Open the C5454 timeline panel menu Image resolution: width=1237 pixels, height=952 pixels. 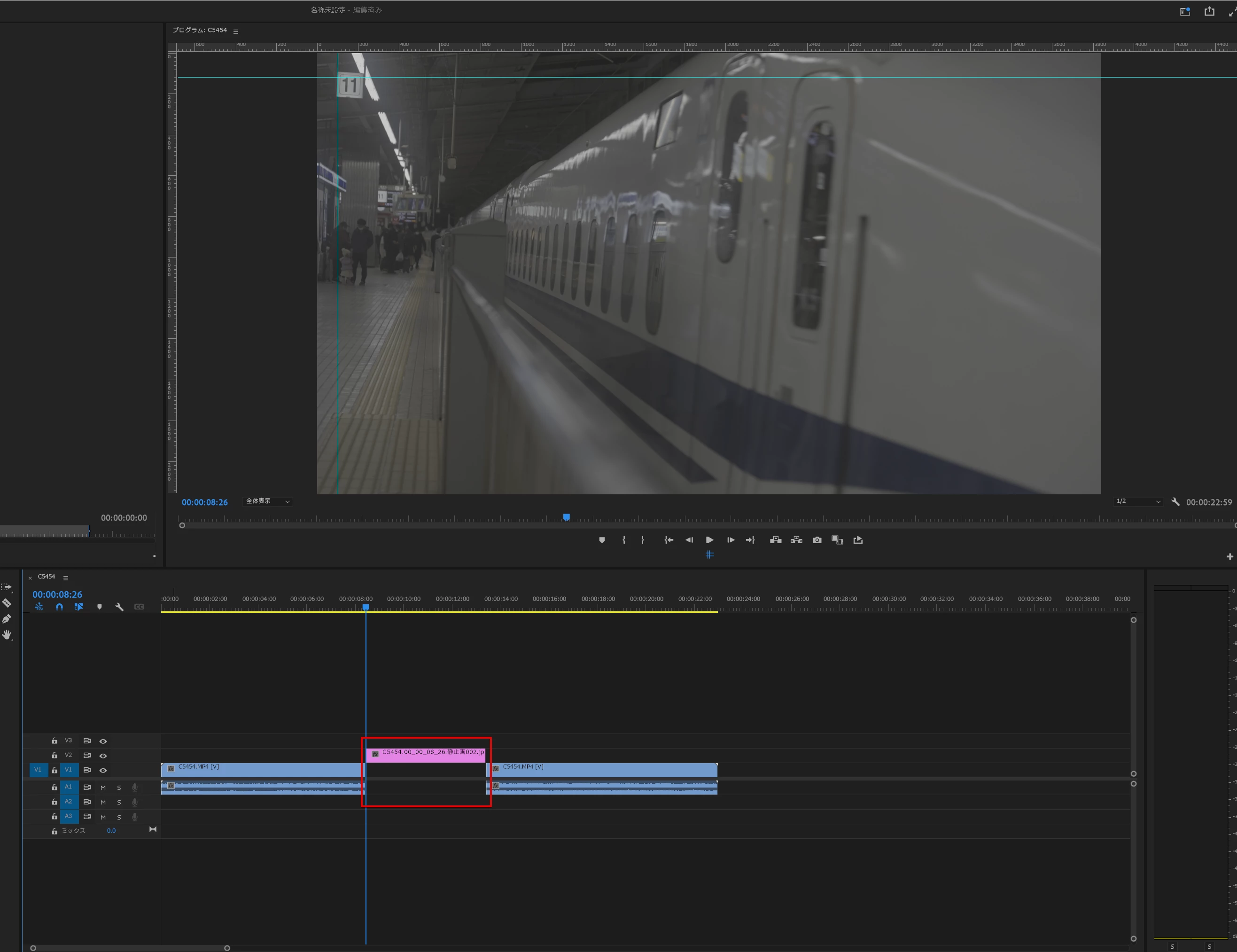click(66, 577)
